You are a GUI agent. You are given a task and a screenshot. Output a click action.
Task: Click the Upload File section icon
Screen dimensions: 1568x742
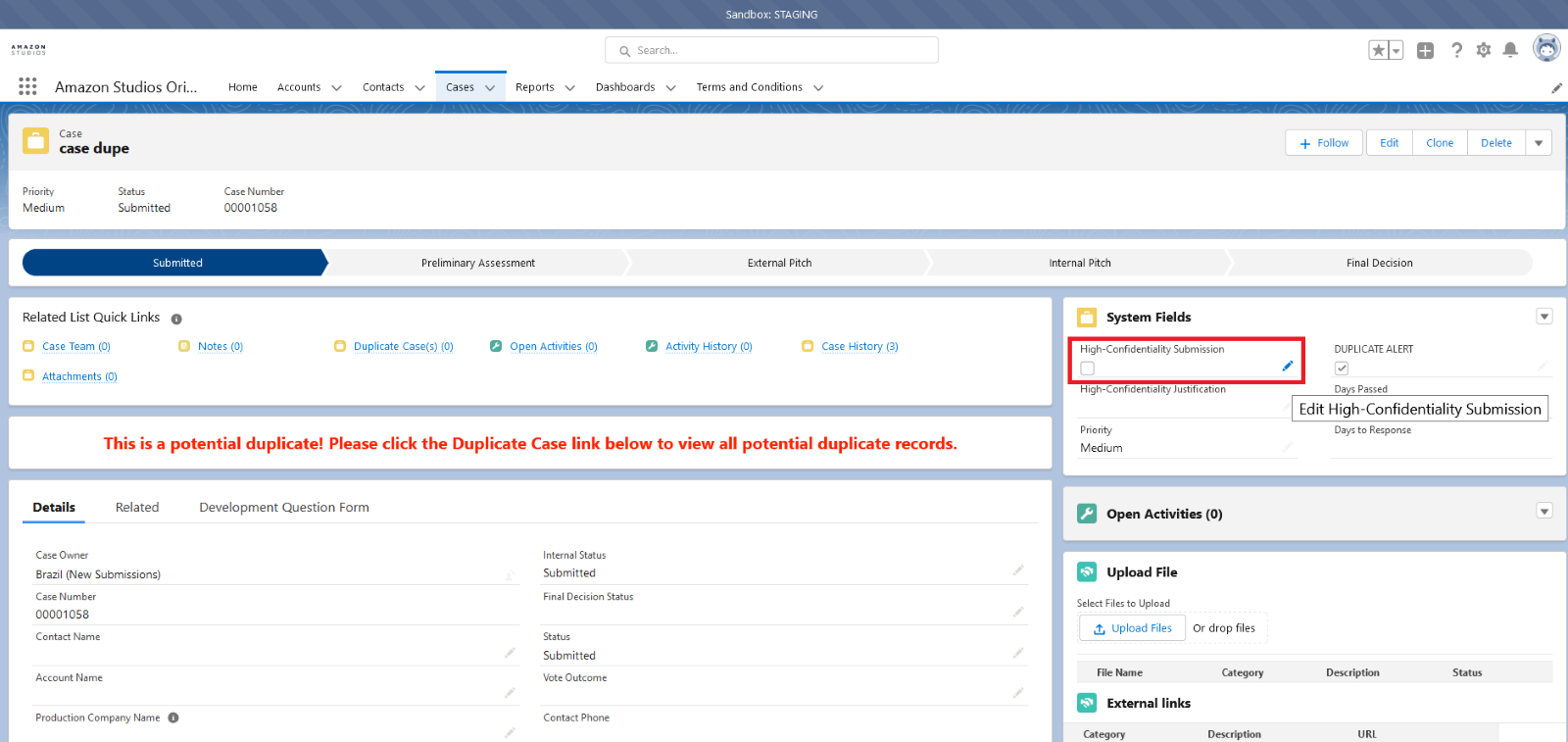(x=1087, y=571)
